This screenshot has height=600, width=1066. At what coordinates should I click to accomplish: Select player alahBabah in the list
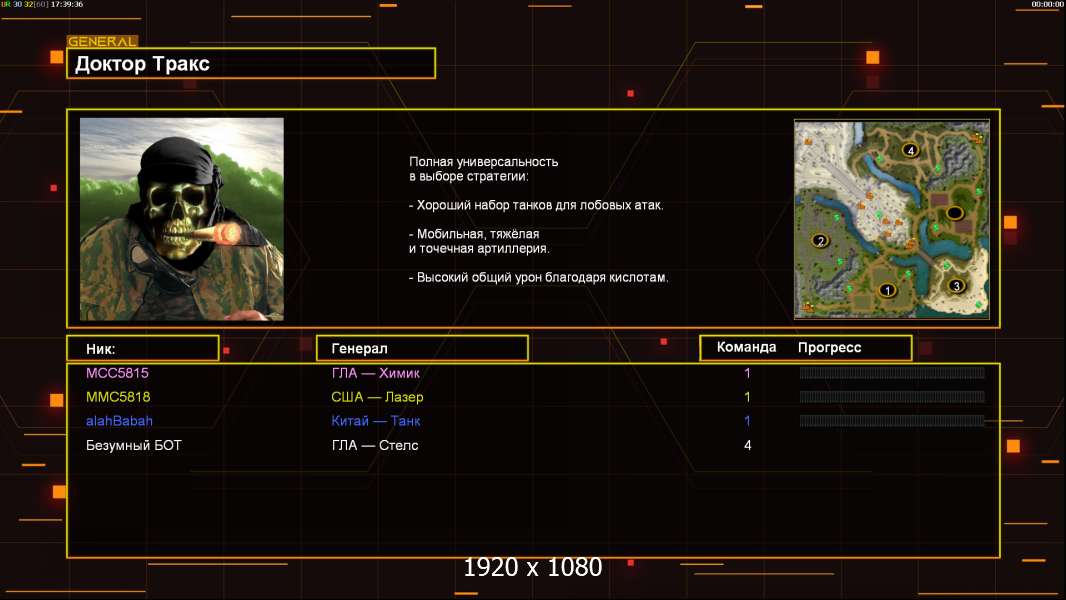(x=119, y=421)
